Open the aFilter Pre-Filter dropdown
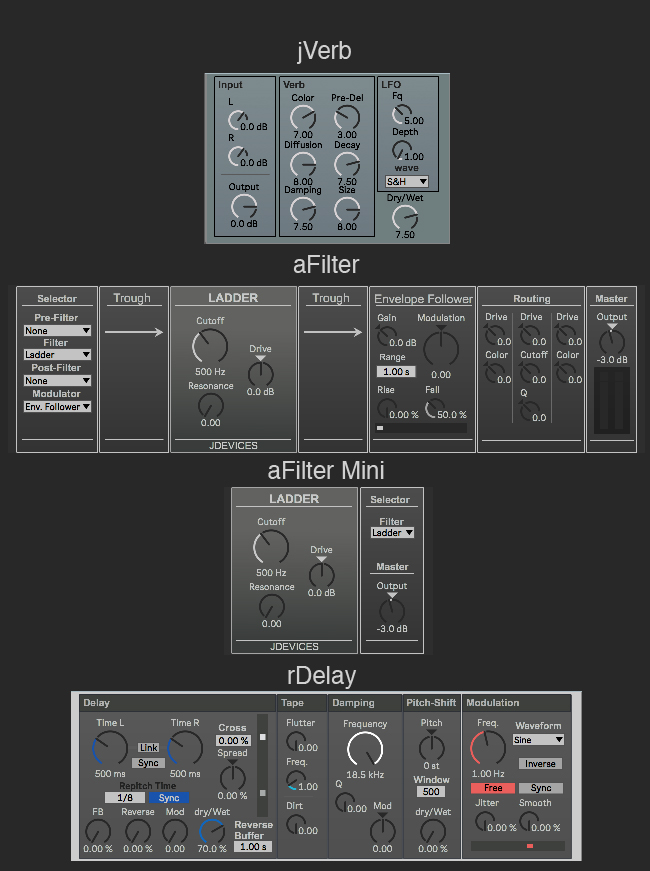Image resolution: width=650 pixels, height=871 pixels. click(57, 330)
